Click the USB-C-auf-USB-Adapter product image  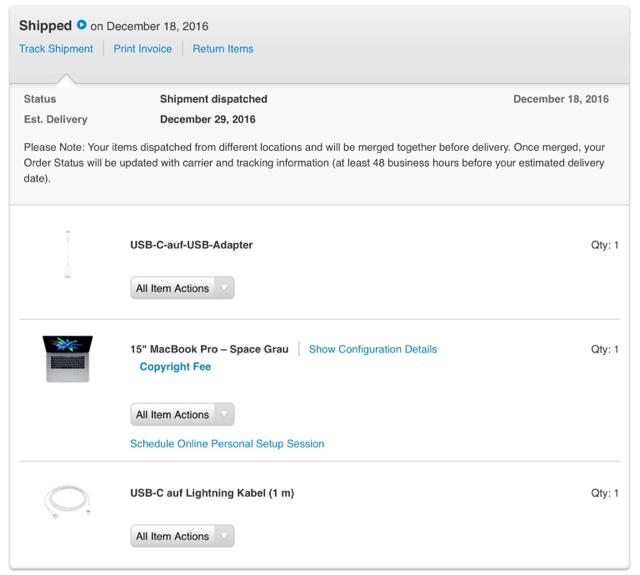(x=68, y=253)
